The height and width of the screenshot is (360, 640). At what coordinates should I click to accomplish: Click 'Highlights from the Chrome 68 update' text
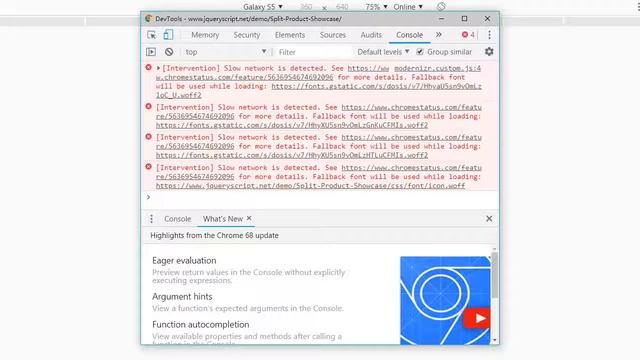pos(214,236)
